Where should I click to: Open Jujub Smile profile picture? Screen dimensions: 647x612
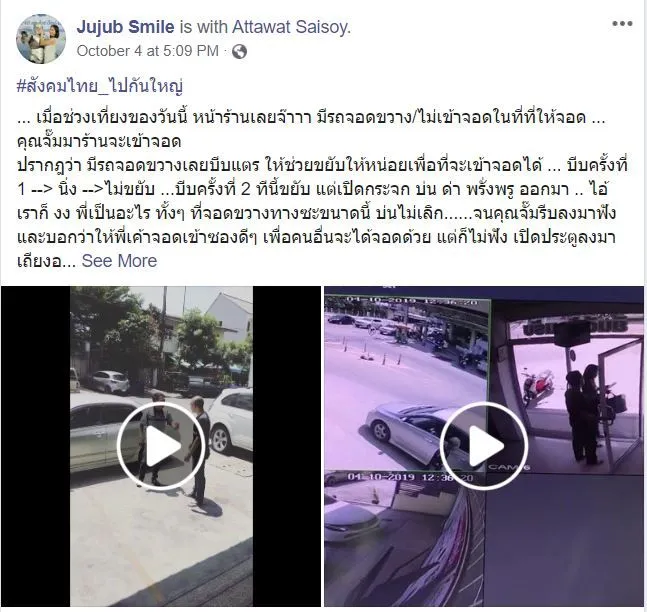41,39
